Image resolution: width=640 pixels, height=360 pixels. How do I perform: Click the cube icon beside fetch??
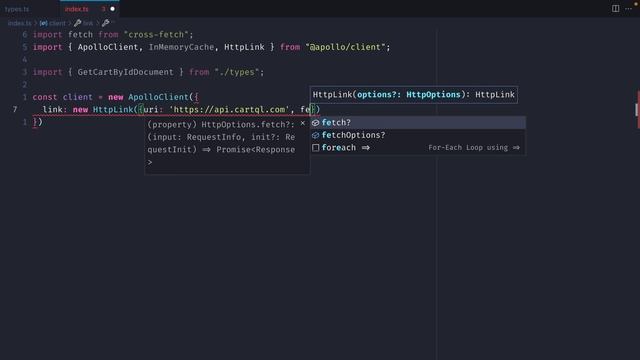(316, 122)
